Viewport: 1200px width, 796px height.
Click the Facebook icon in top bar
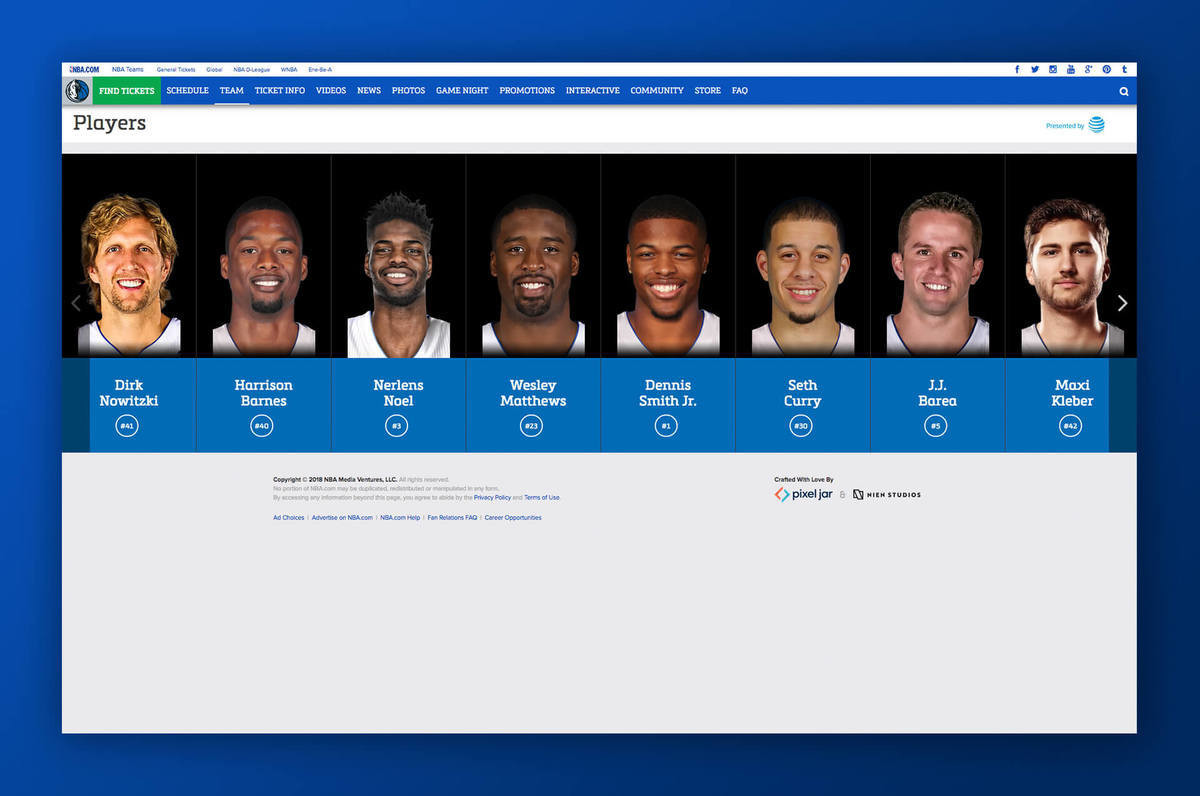click(1017, 70)
